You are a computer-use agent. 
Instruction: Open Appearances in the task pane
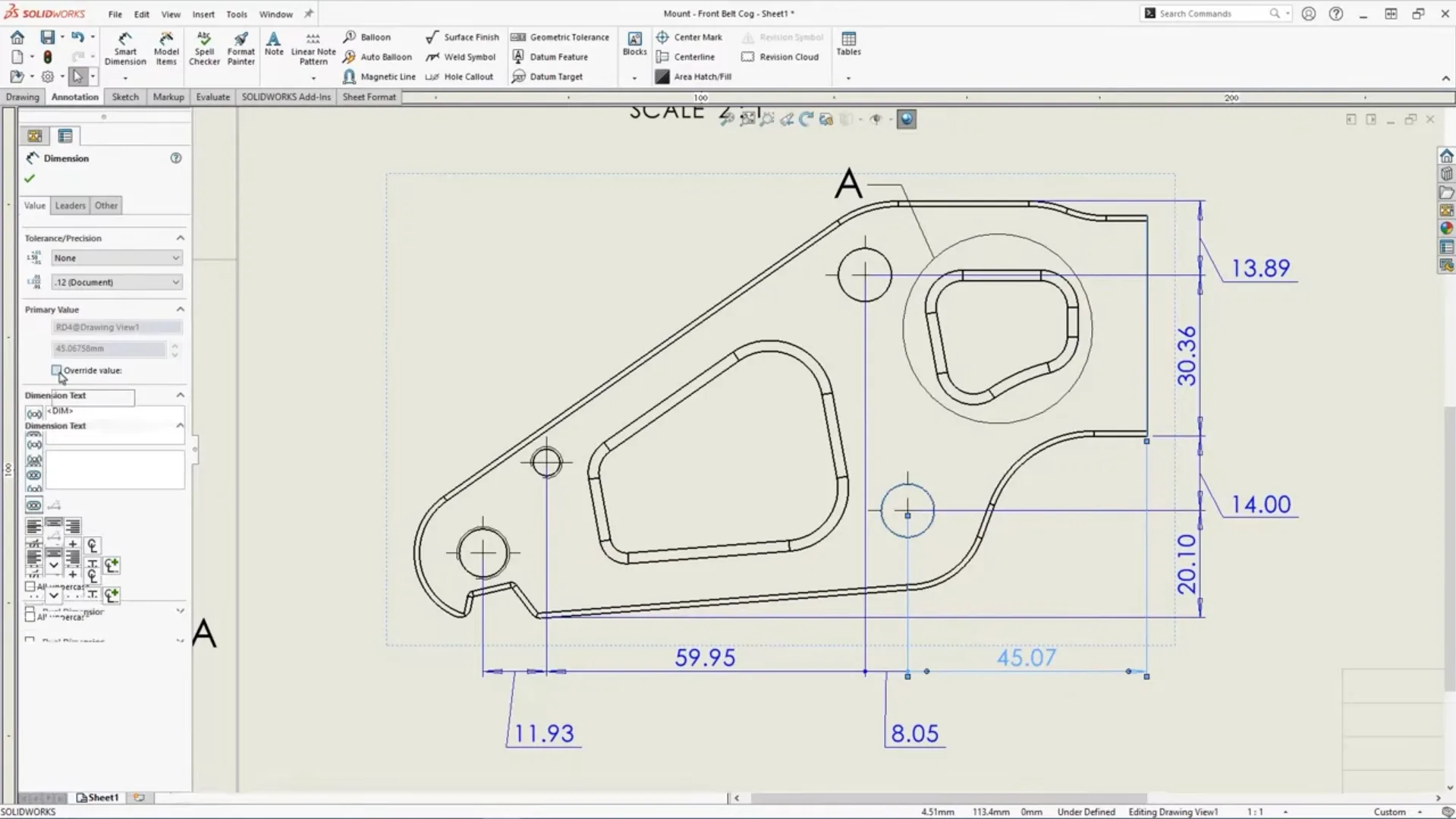pyautogui.click(x=1446, y=228)
